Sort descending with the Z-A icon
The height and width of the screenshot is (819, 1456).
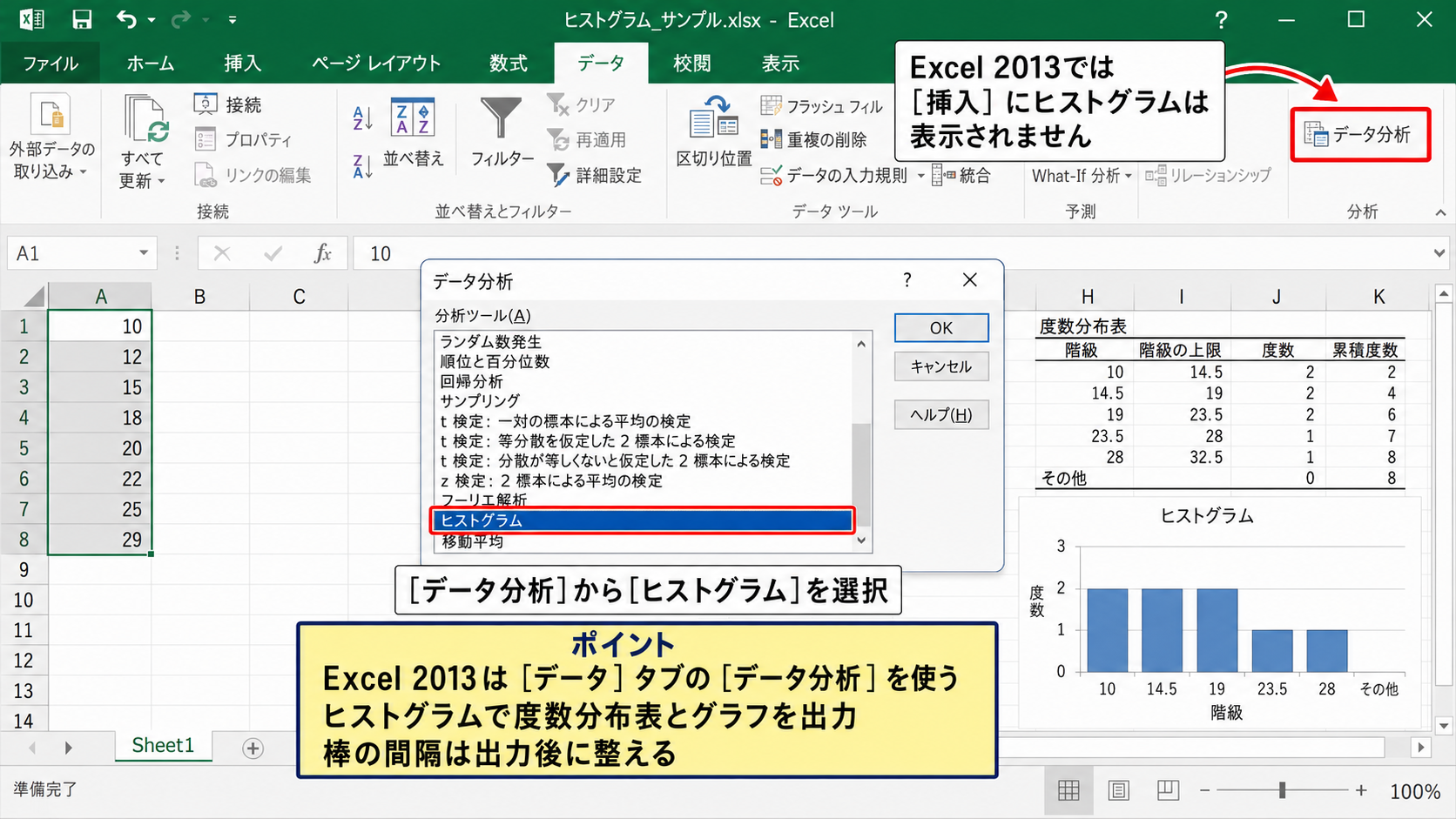(x=362, y=165)
